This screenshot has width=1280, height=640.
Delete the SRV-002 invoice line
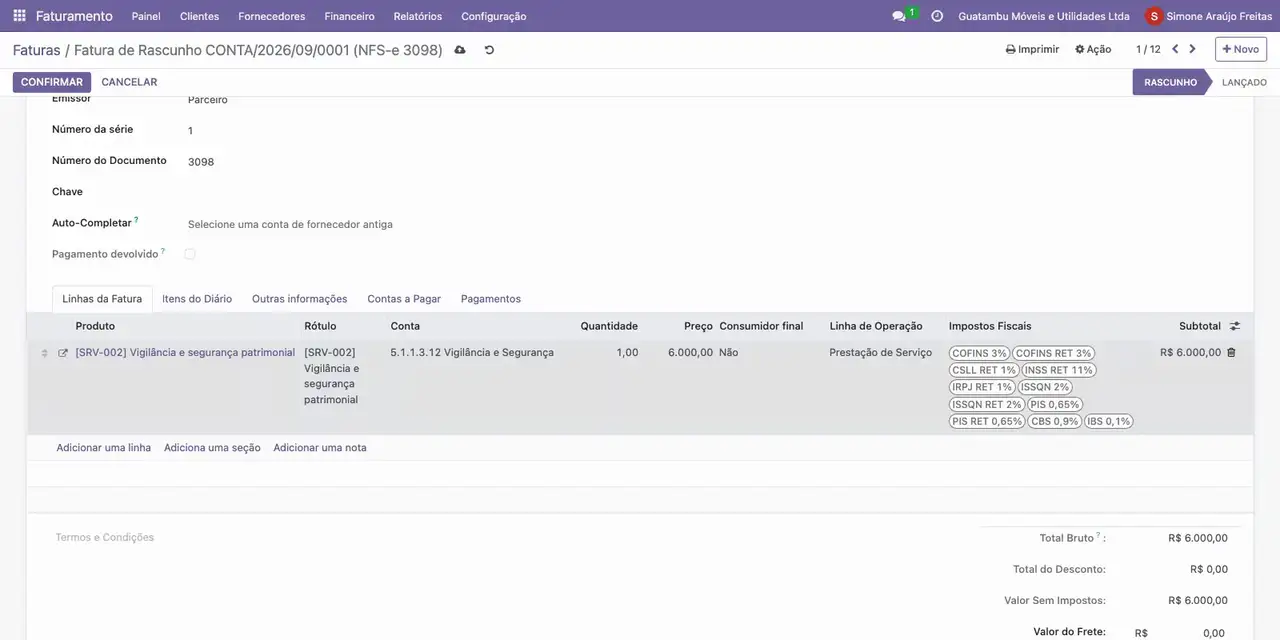pyautogui.click(x=1231, y=353)
